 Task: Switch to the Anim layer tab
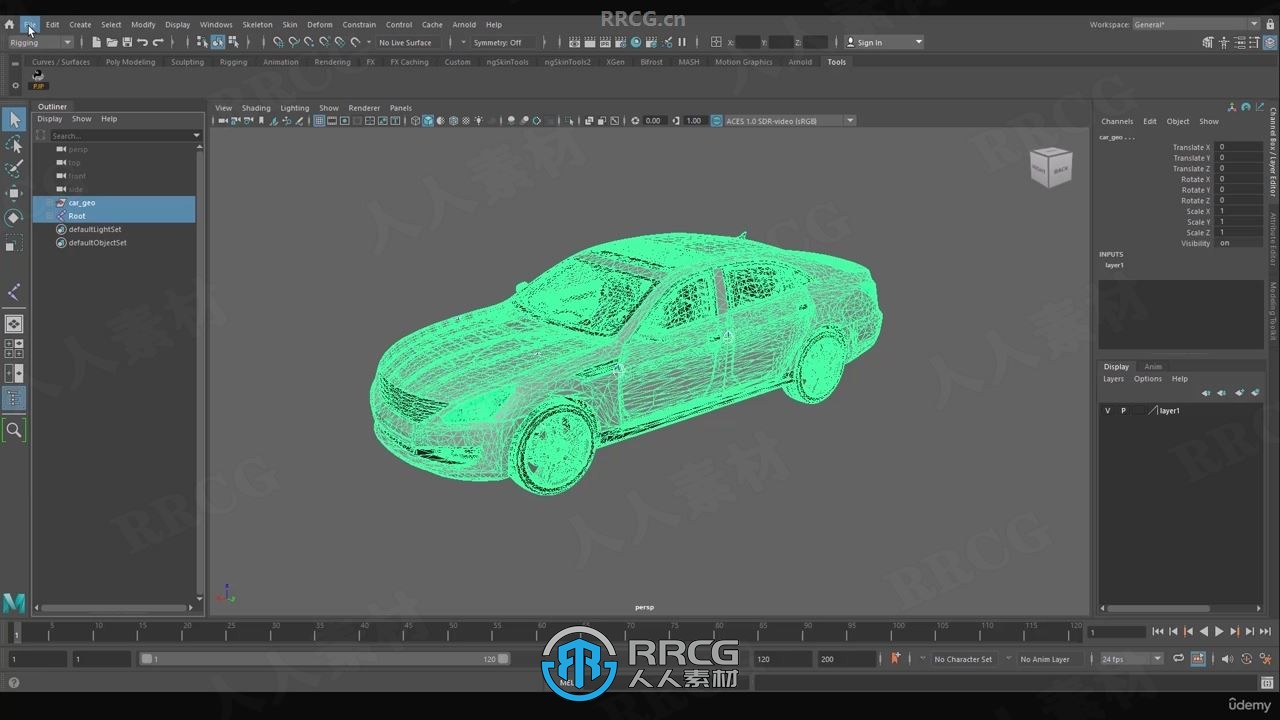coord(1153,367)
